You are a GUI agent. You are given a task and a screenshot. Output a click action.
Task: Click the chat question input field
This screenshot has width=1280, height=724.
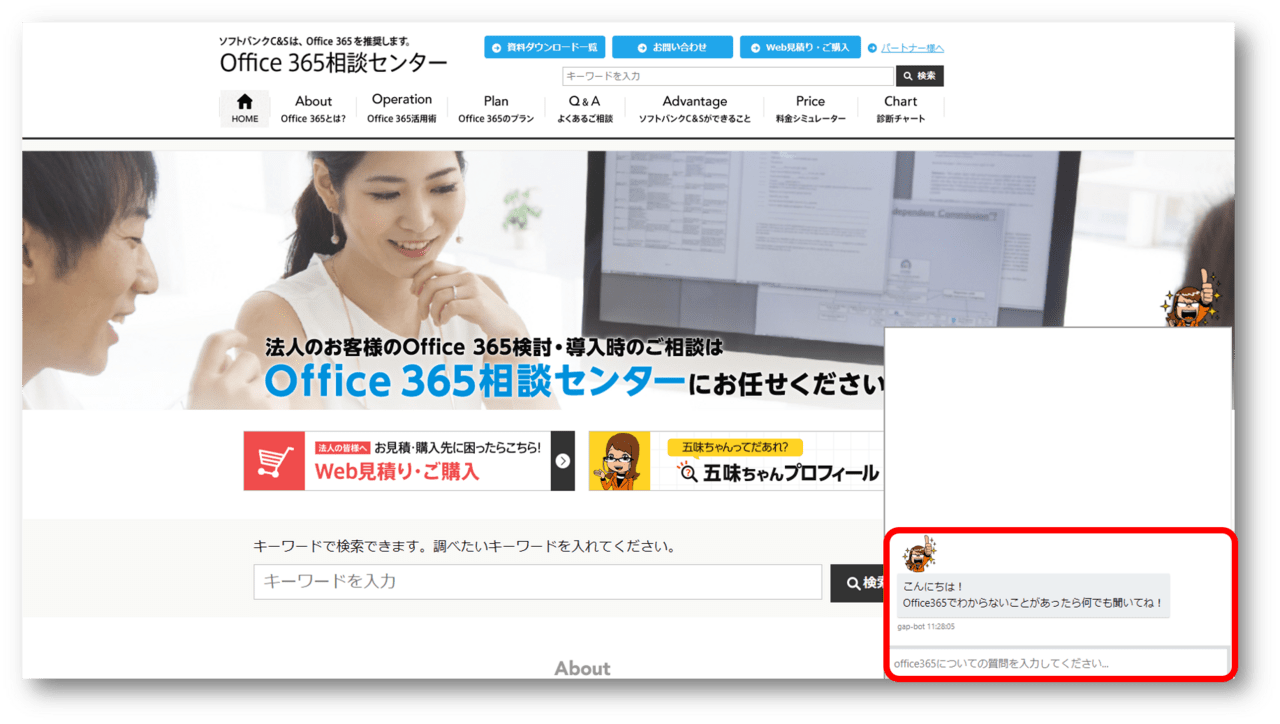click(1057, 663)
